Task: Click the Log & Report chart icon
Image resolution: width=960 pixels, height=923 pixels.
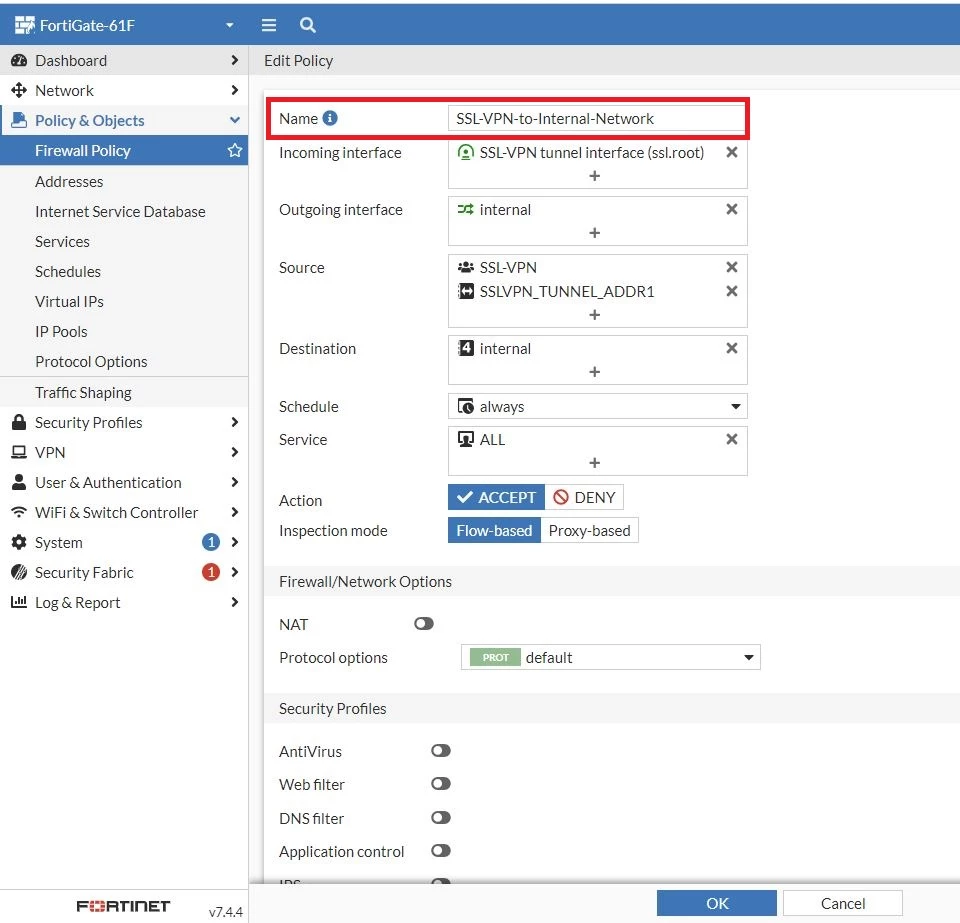Action: [19, 602]
